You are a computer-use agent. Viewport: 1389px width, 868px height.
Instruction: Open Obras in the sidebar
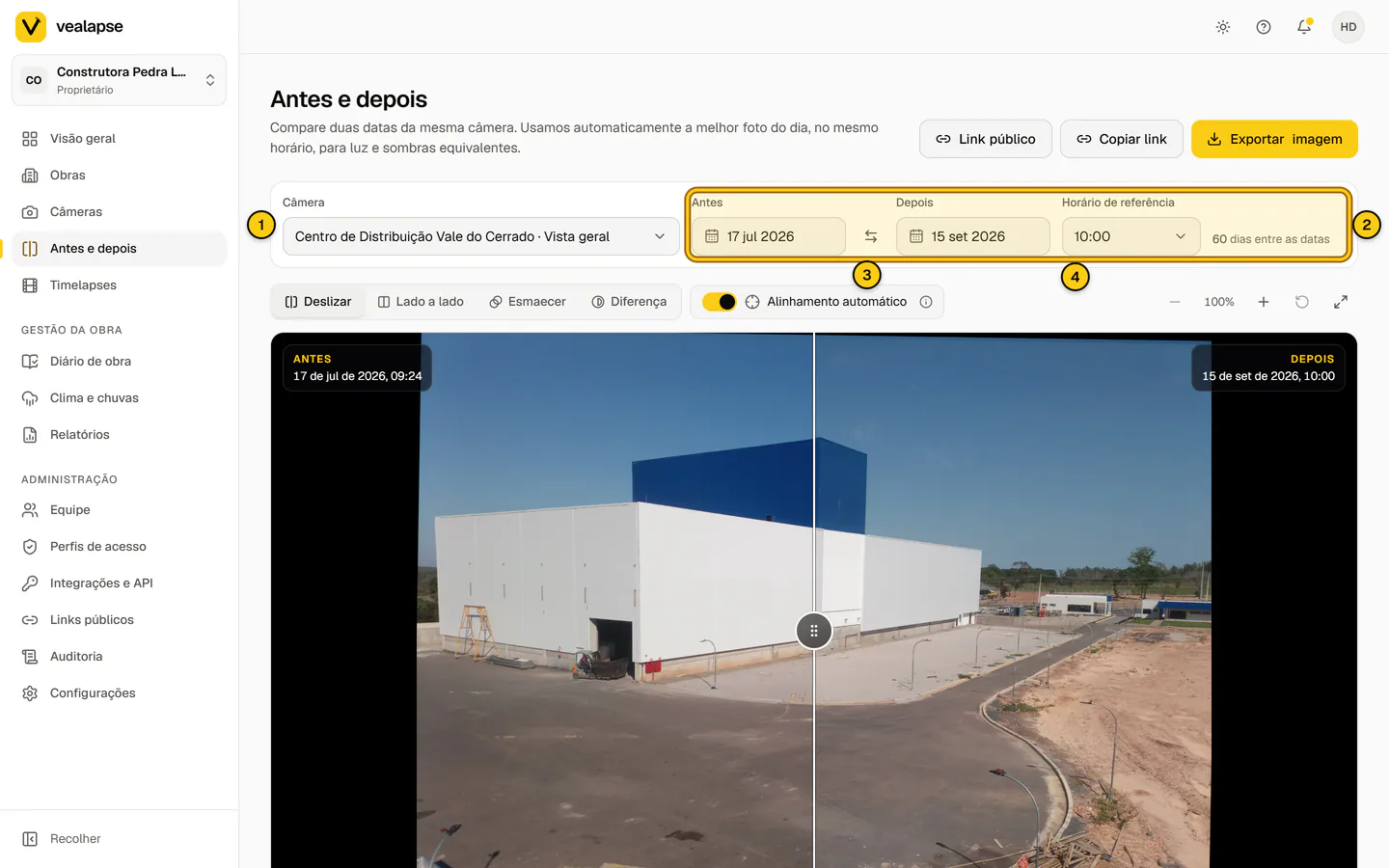coord(119,176)
